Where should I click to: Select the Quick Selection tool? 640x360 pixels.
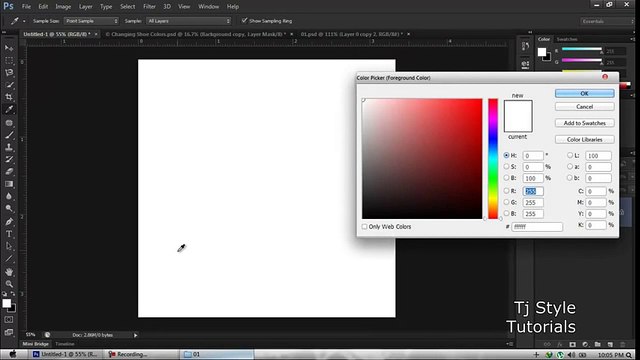click(9, 85)
